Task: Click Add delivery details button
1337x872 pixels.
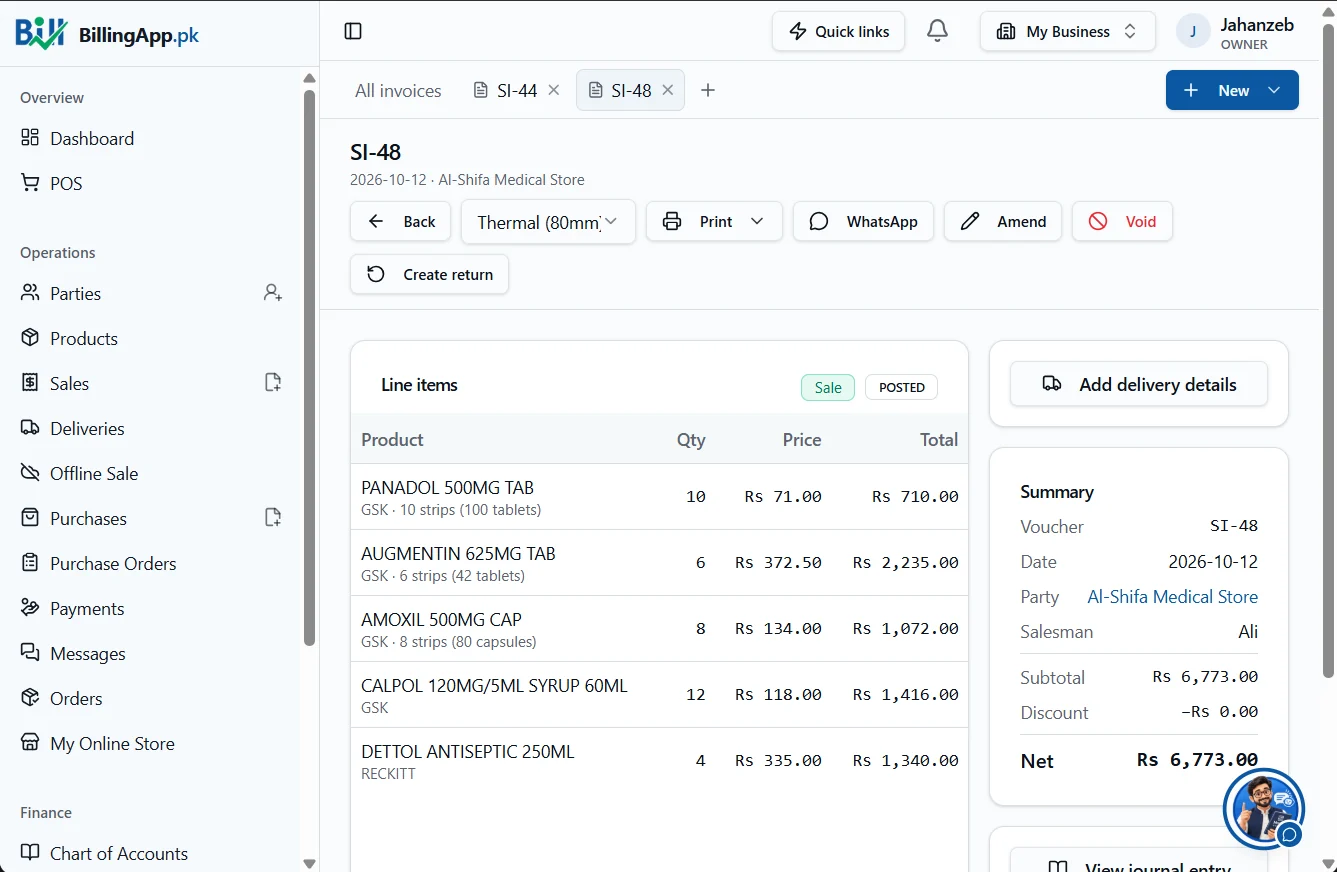Action: [x=1139, y=384]
